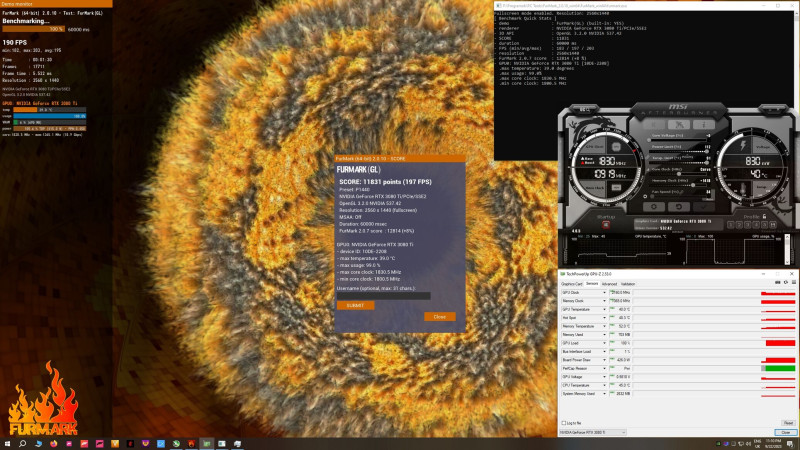Open Hot Spot sensor dropdown arrow
The width and height of the screenshot is (800, 450).
coord(605,318)
